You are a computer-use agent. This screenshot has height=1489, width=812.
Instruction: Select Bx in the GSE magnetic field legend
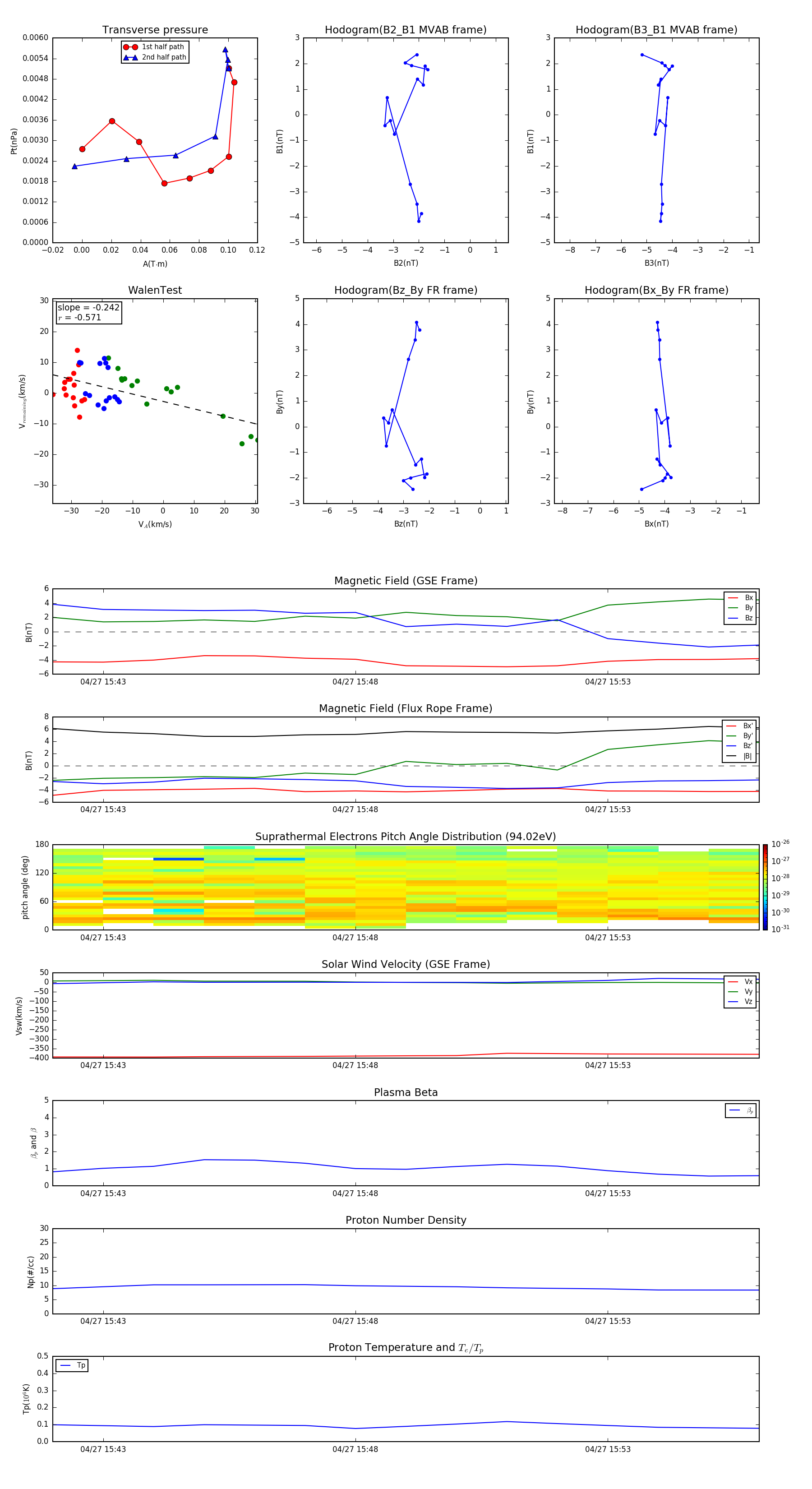point(740,598)
